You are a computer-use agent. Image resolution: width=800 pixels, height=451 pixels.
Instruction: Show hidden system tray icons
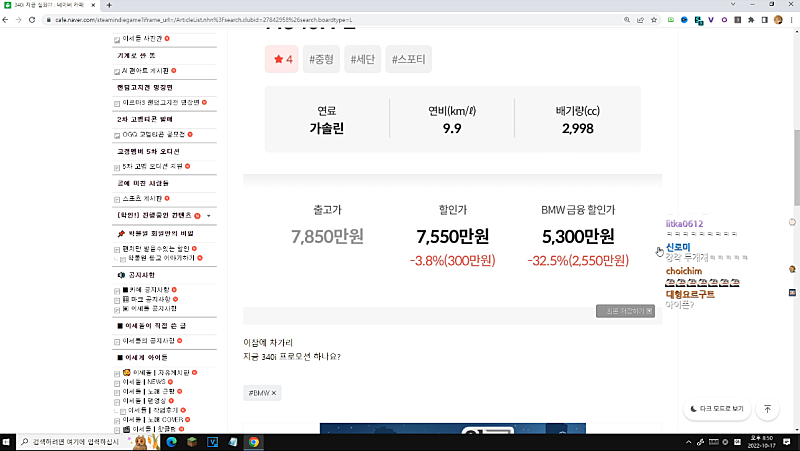pos(688,442)
